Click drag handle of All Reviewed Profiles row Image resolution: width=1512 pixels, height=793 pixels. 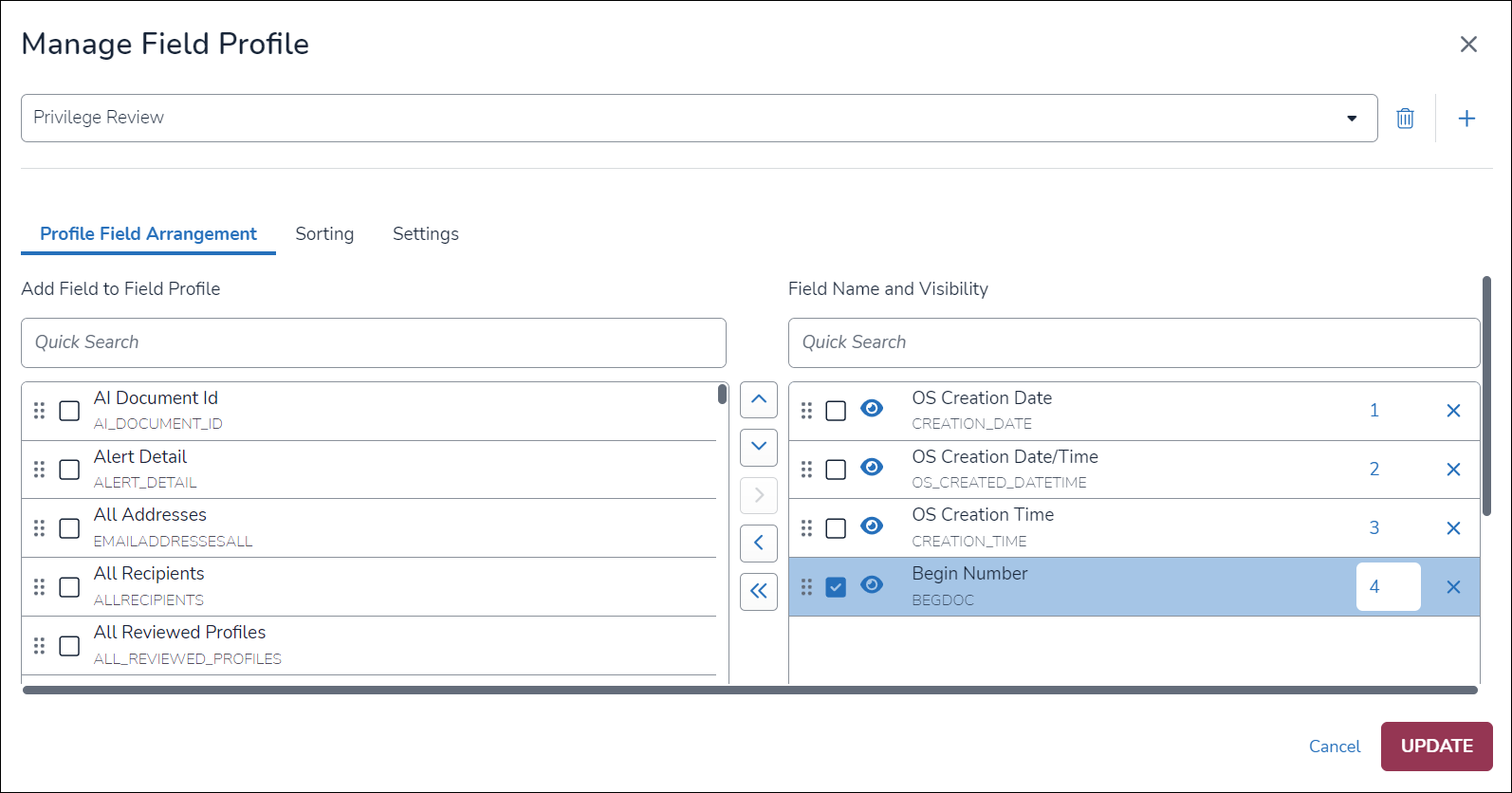(x=39, y=646)
